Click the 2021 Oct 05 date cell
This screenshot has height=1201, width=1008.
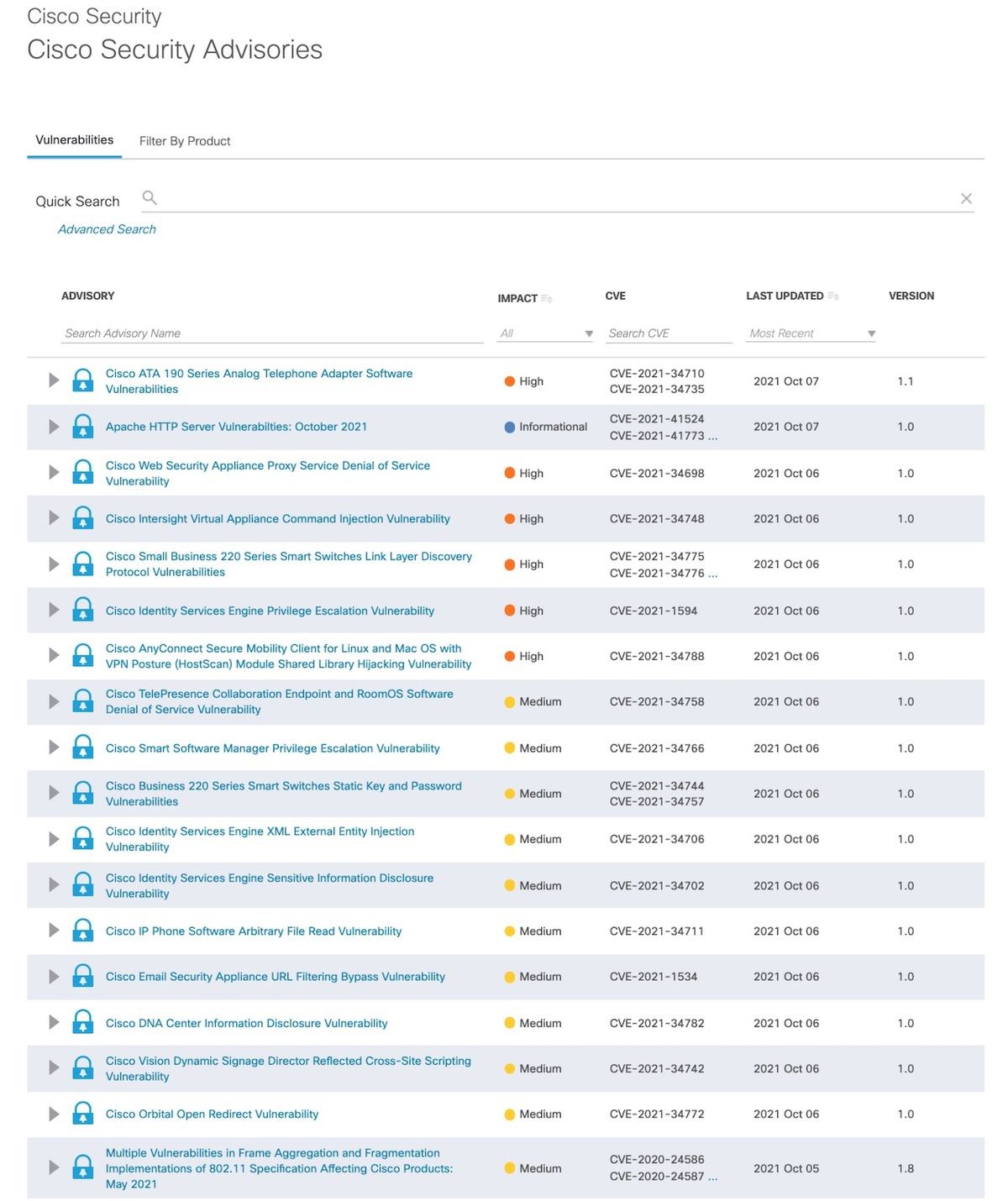click(x=786, y=1168)
